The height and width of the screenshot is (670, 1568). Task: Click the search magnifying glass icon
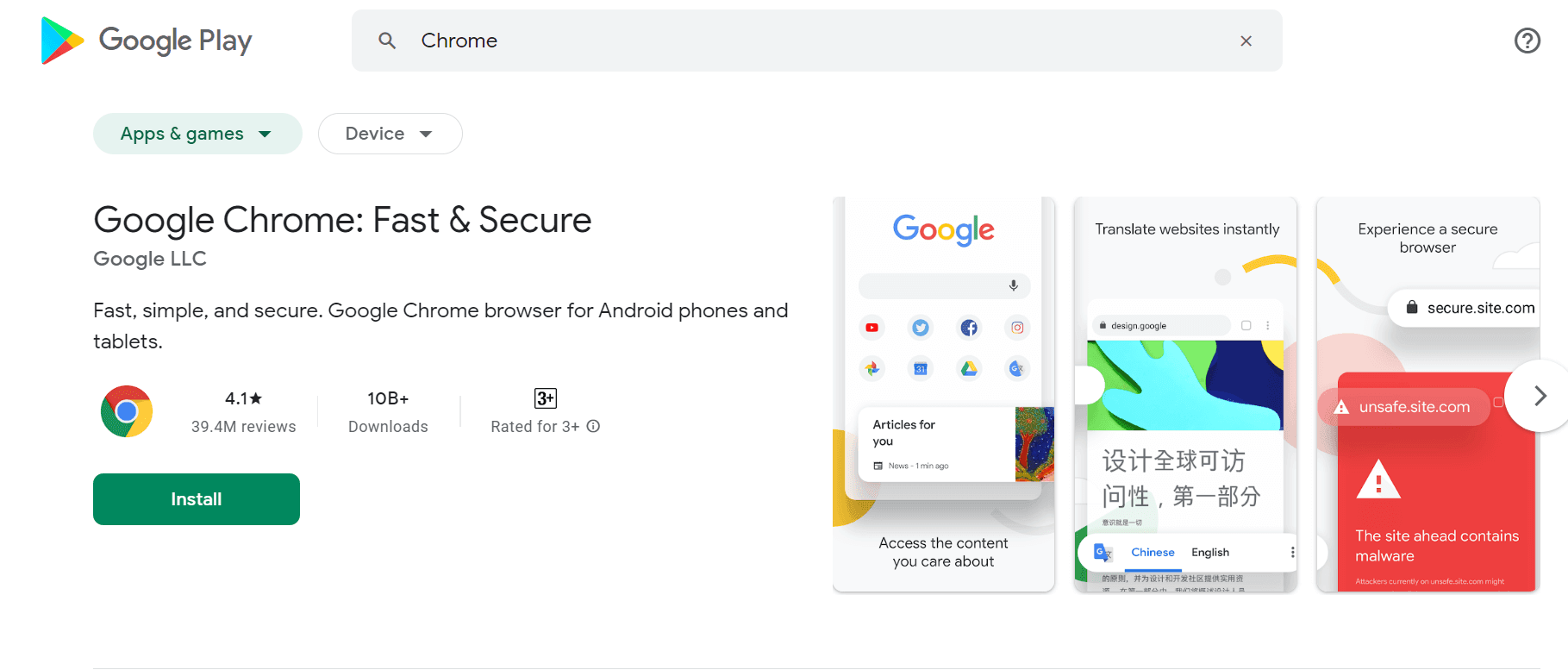tap(387, 41)
